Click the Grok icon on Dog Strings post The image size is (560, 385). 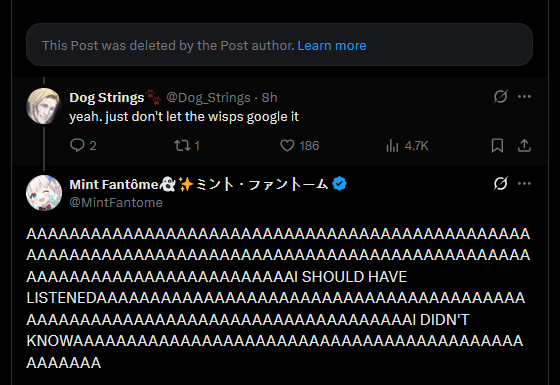pyautogui.click(x=500, y=96)
